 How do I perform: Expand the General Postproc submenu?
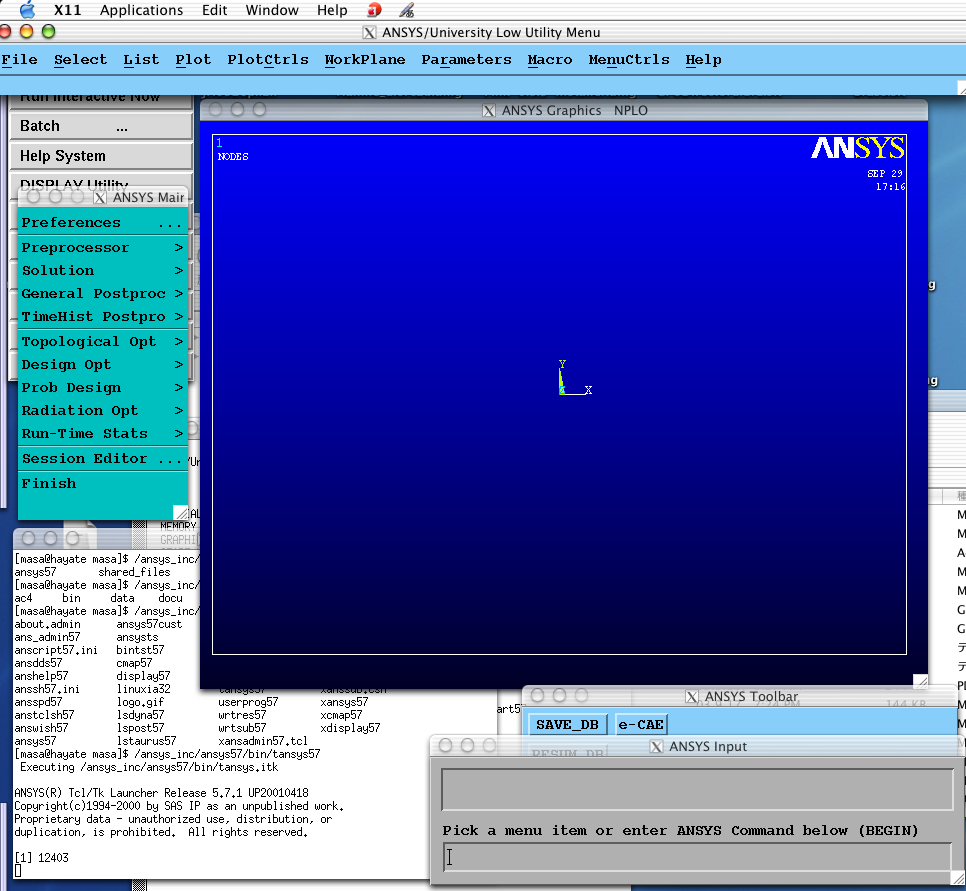click(102, 294)
